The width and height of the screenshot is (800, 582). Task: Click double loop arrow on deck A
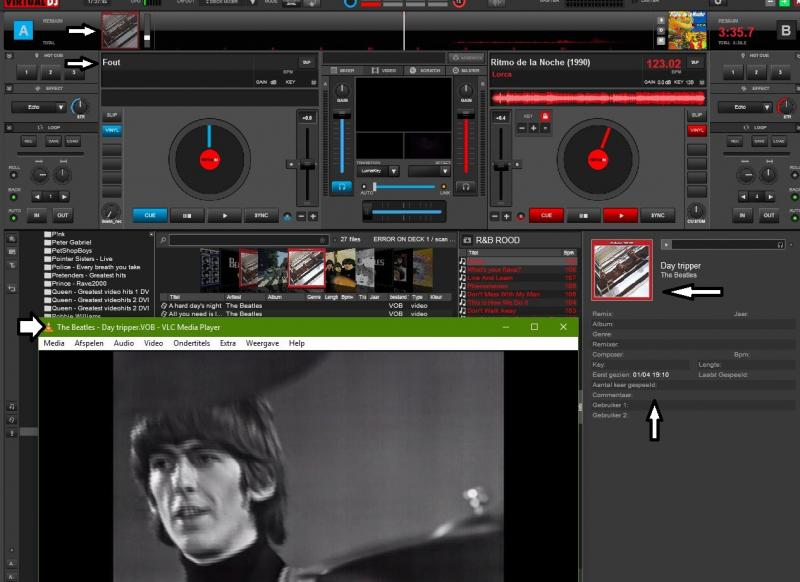[64, 196]
